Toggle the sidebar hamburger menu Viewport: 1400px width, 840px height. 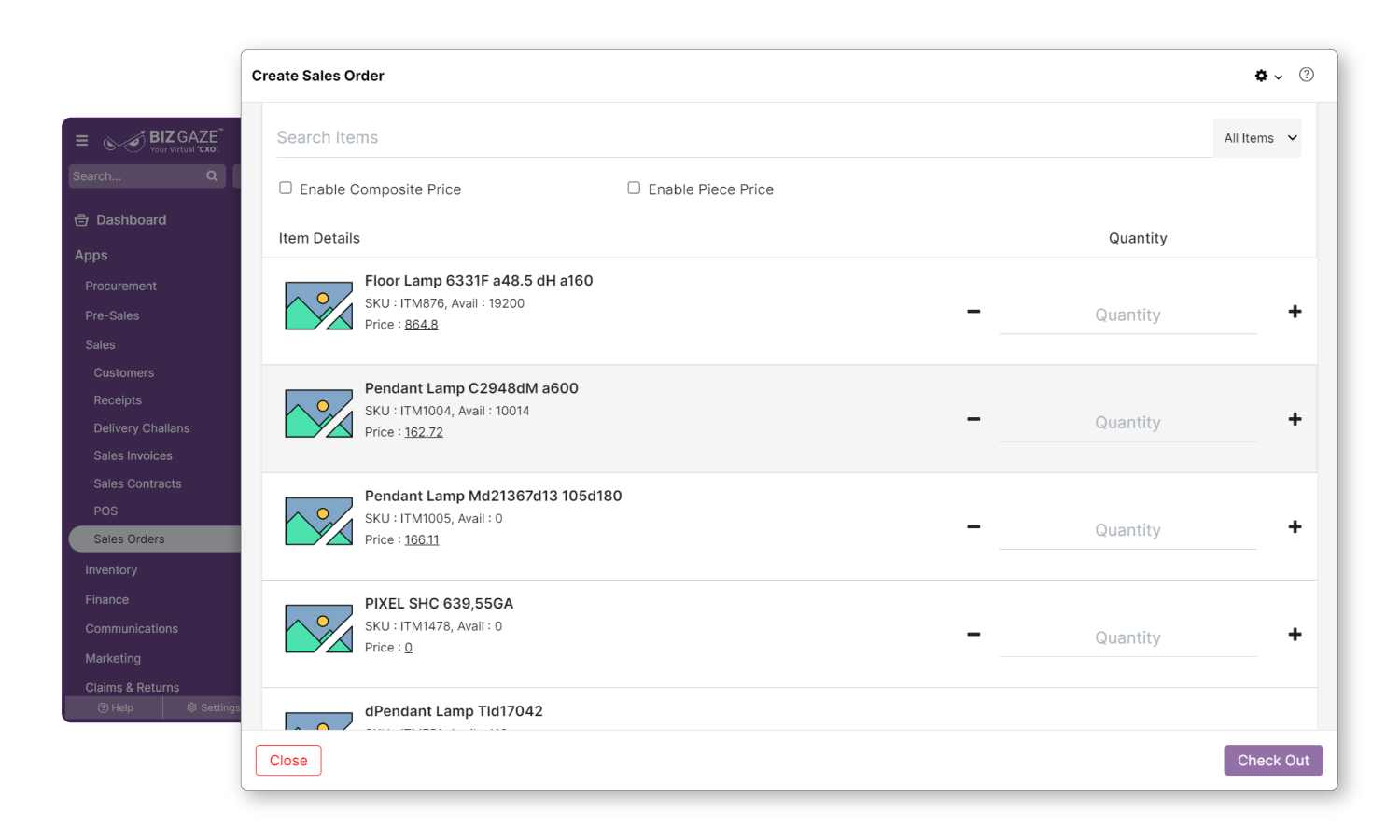pyautogui.click(x=82, y=141)
